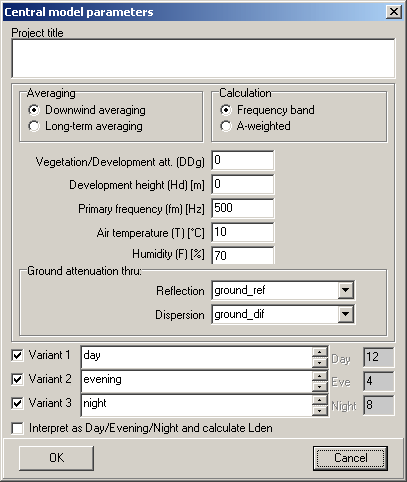
Task: Click the Cancel button
Action: pyautogui.click(x=350, y=458)
